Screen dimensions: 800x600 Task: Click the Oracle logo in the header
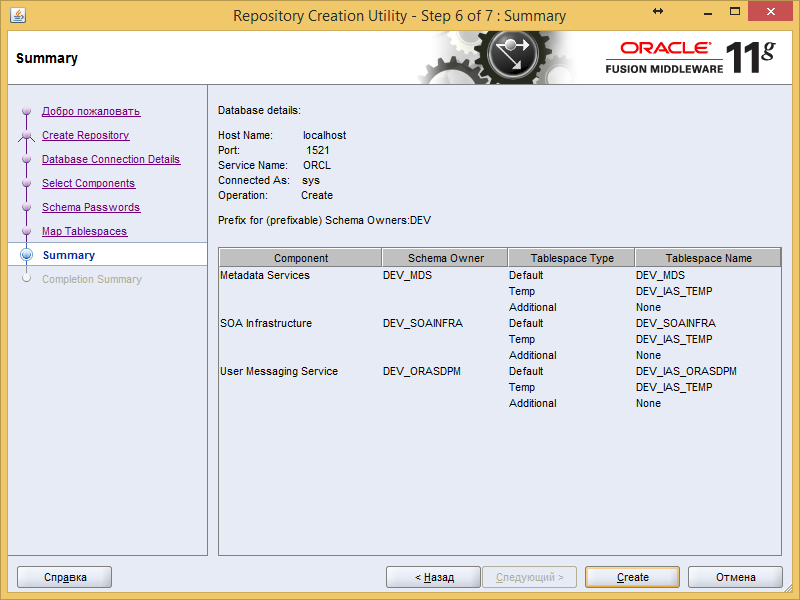[x=666, y=47]
